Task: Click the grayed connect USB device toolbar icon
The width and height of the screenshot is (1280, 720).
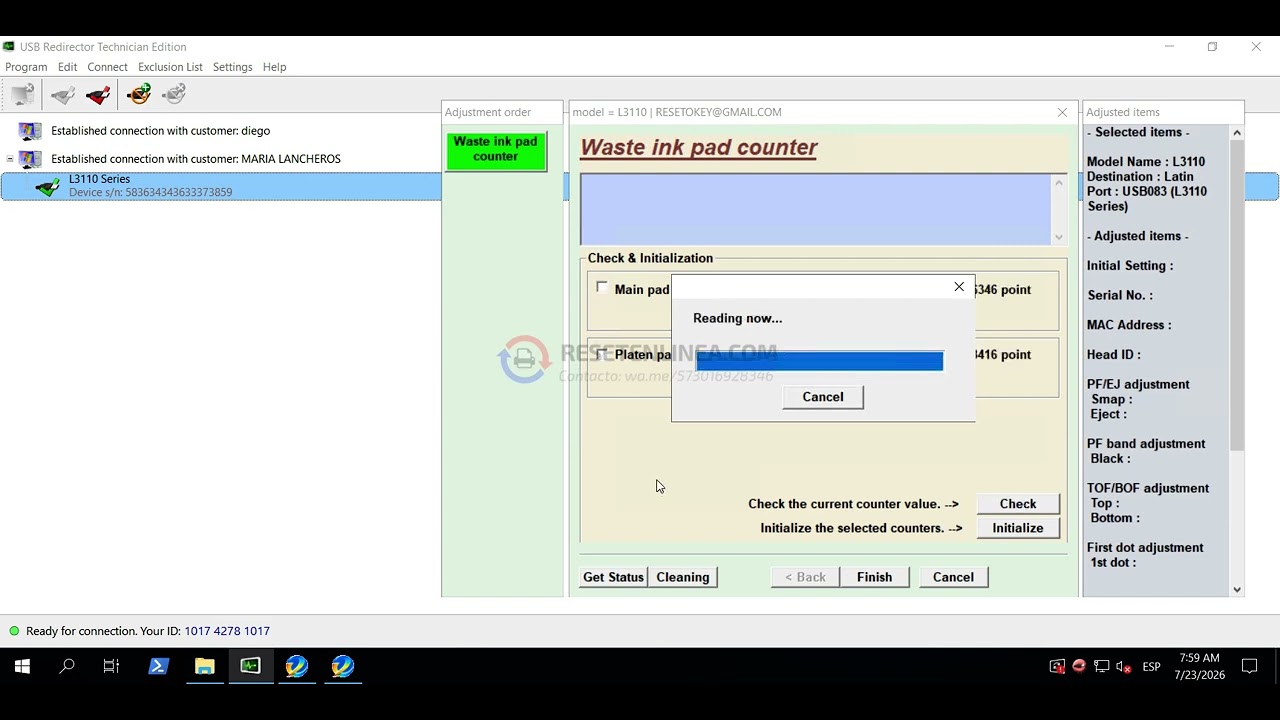Action: 63,94
